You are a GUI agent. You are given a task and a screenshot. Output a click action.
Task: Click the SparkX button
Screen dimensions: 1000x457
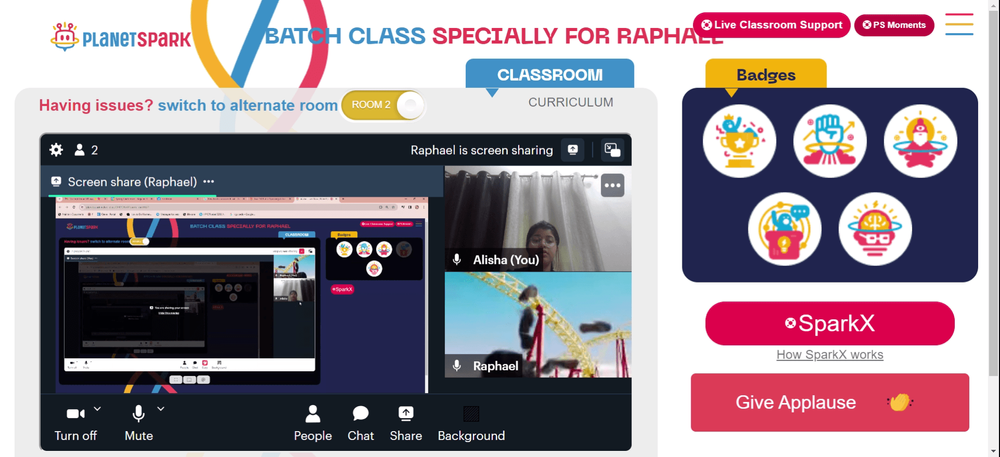click(830, 324)
